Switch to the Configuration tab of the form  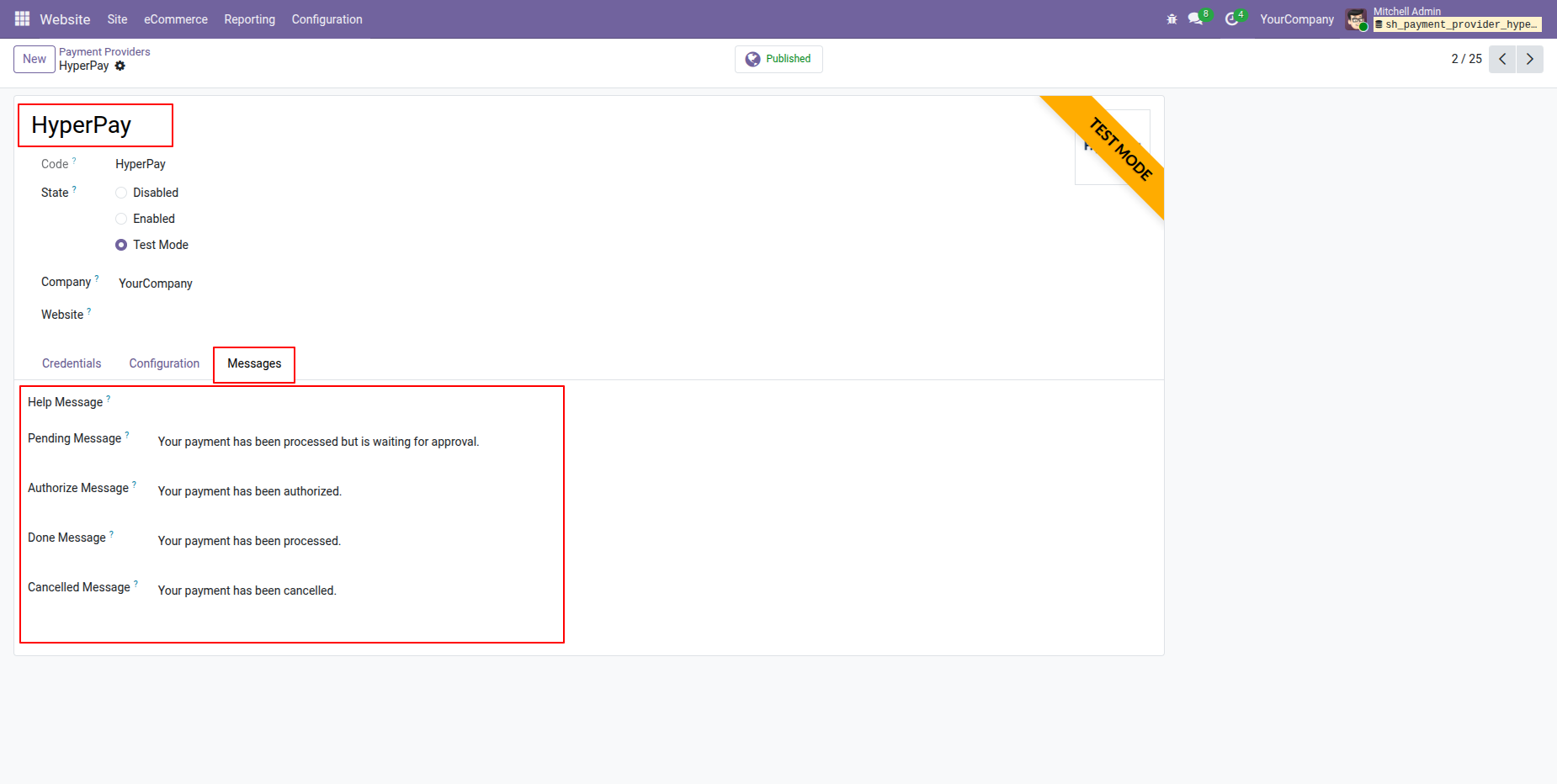tap(164, 363)
